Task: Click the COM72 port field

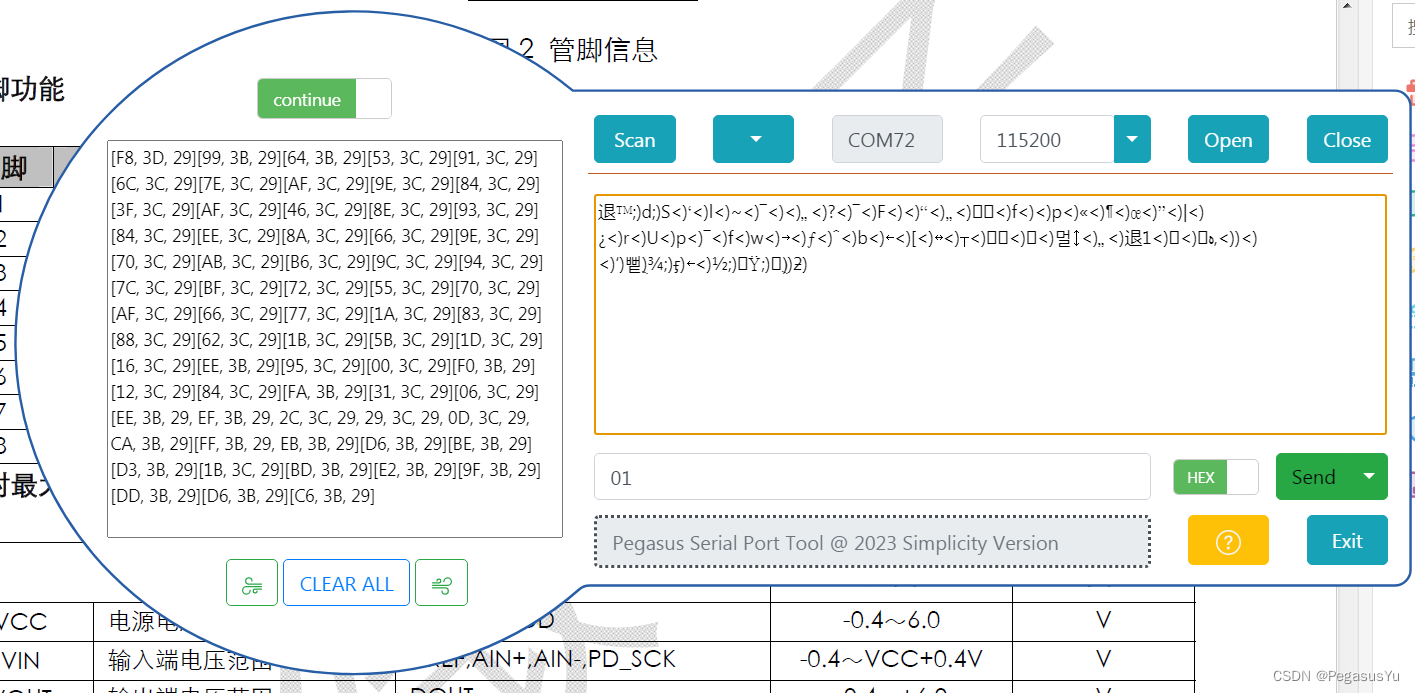Action: click(x=887, y=139)
